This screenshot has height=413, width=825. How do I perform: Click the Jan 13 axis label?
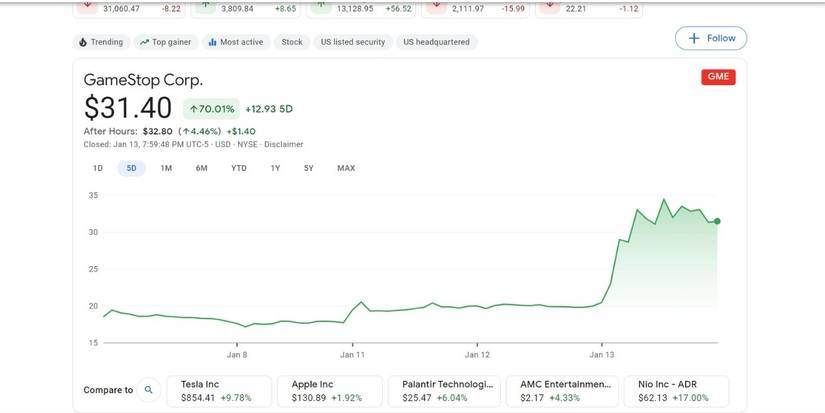602,355
